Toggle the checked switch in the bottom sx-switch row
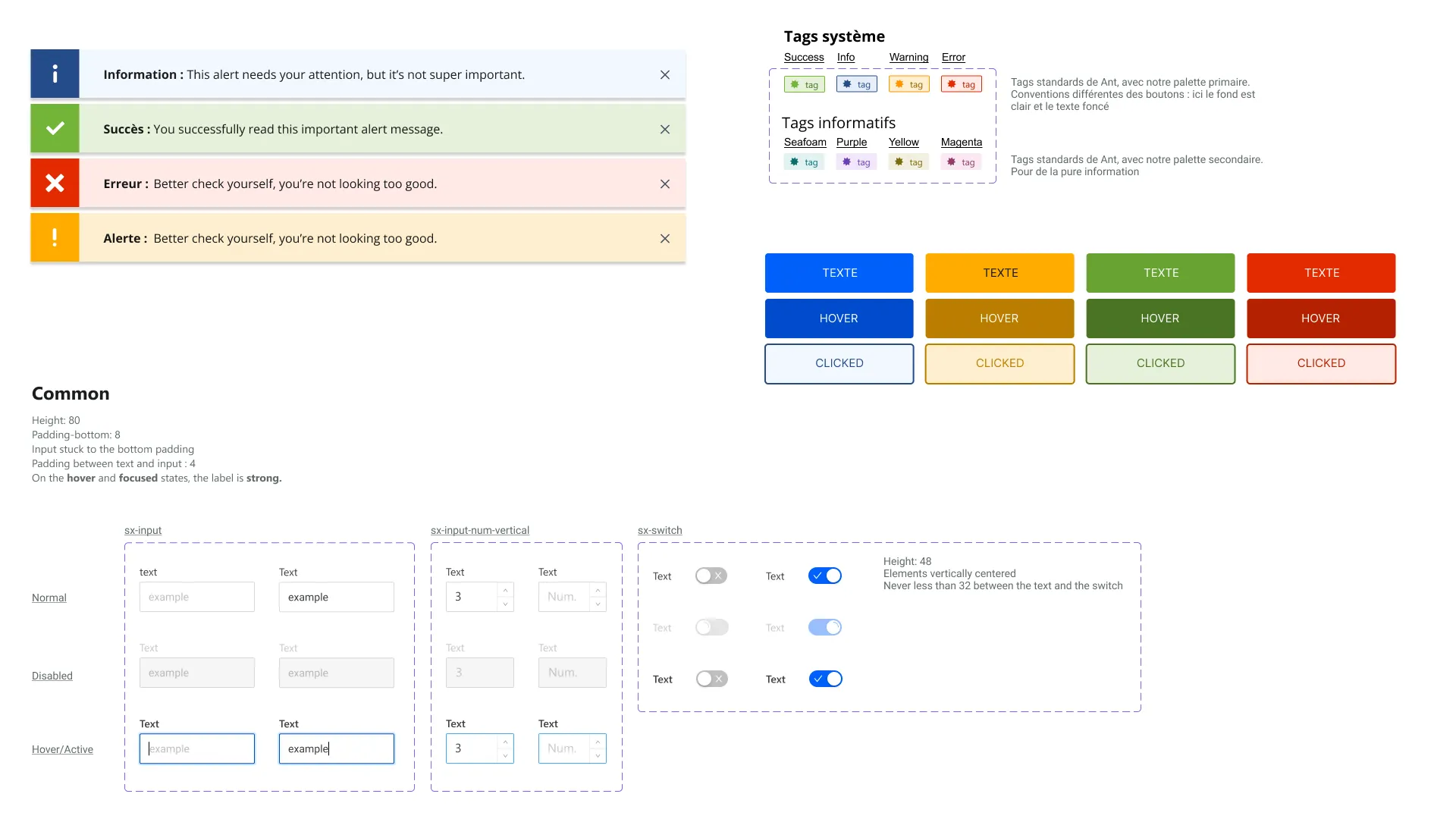Screen dimensions: 1456x819 click(x=826, y=679)
